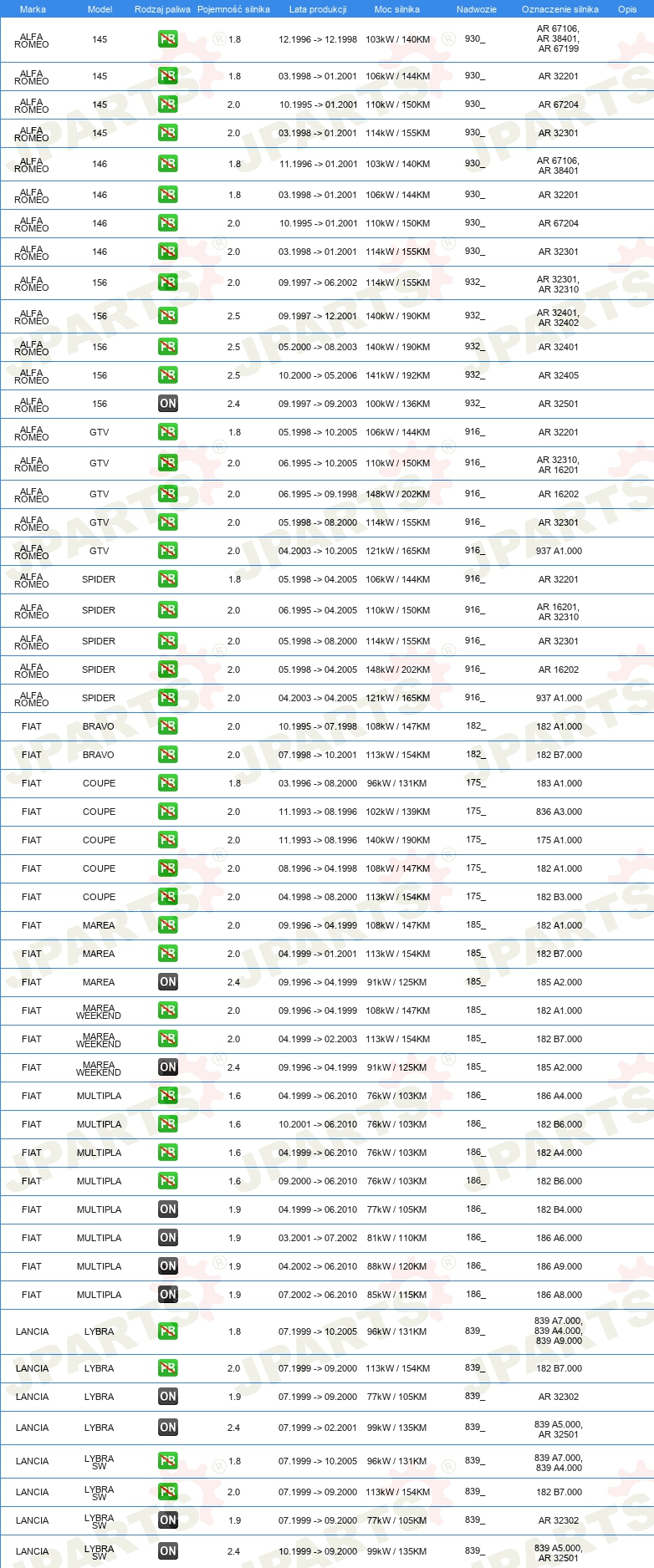Click the petrol icon in the Fiat Bravo 182 B7.000 row

(x=168, y=755)
